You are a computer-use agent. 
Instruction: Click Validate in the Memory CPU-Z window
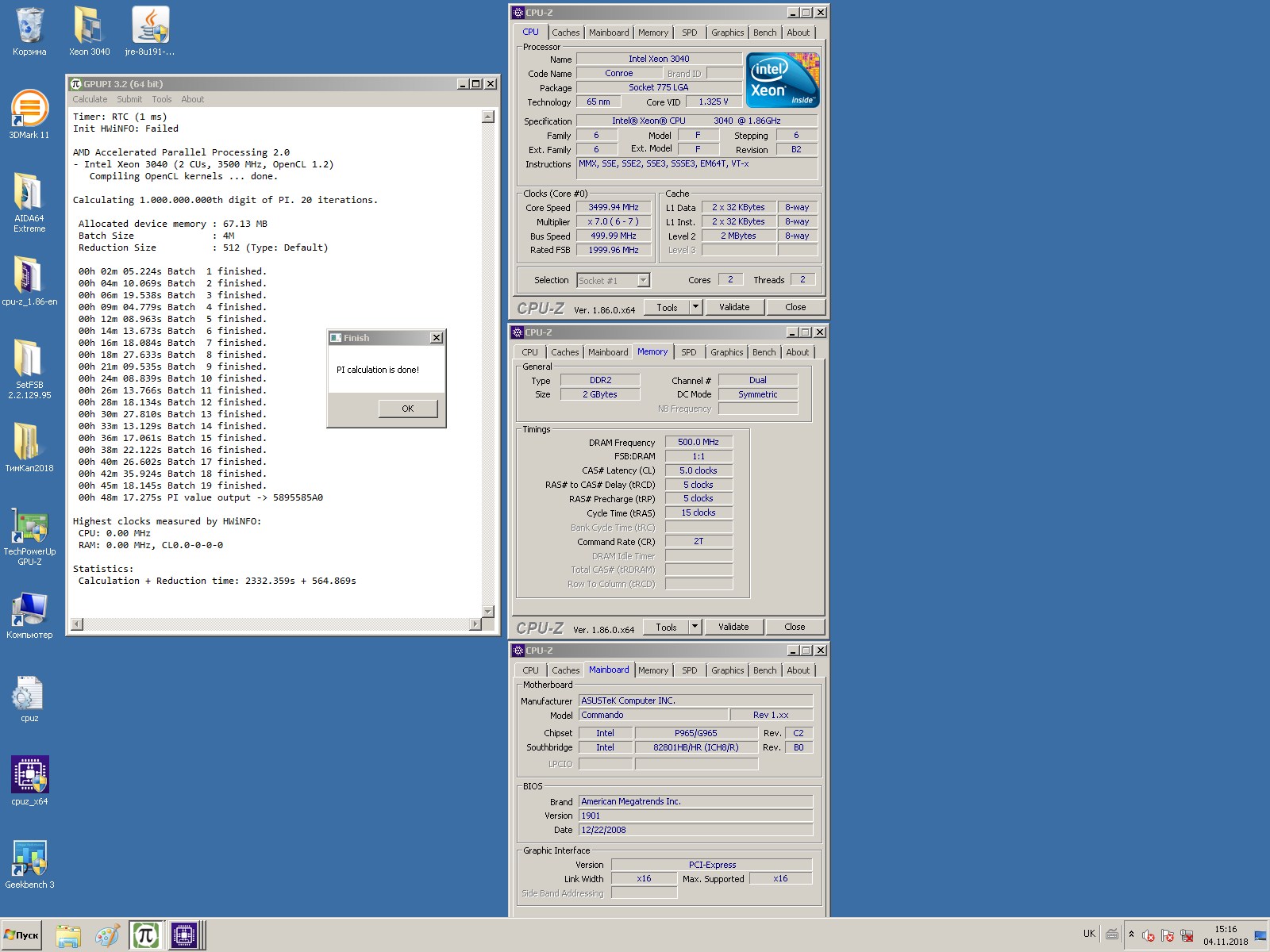[733, 627]
